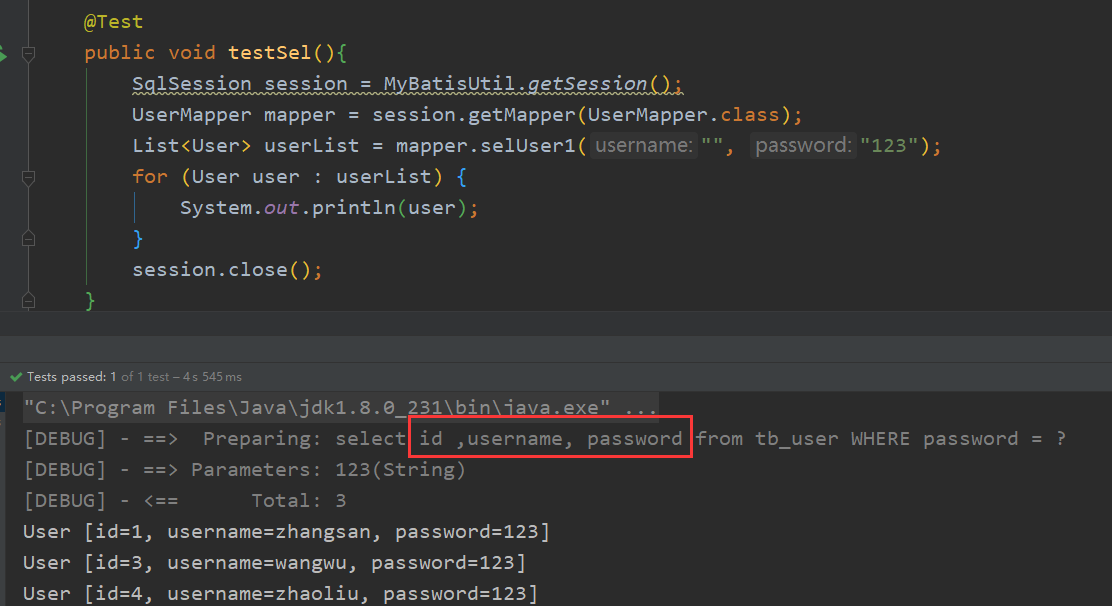The width and height of the screenshot is (1112, 606).
Task: Click the green Tests passed checkmark icon
Action: (x=16, y=377)
